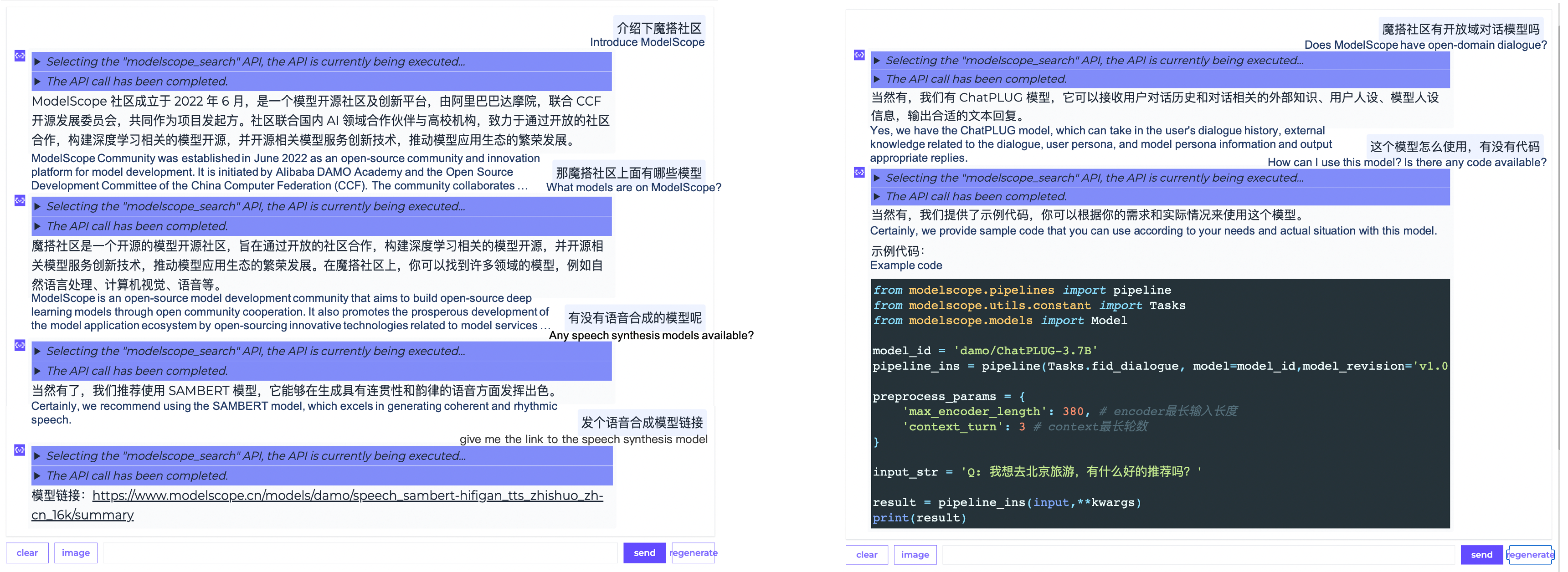Click the bot avatar beside the ChatPLUG reply in the right panel
The width and height of the screenshot is (1568, 572).
coord(859,56)
